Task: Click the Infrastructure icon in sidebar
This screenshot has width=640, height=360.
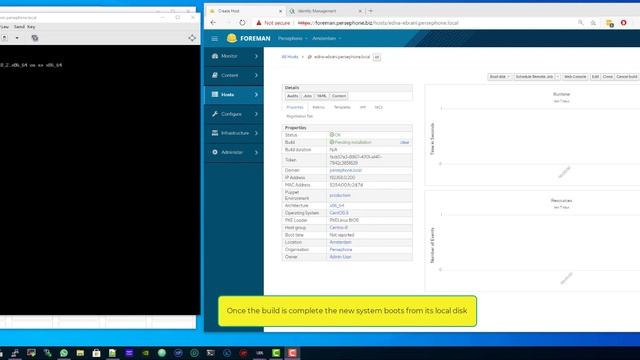Action: [215, 133]
